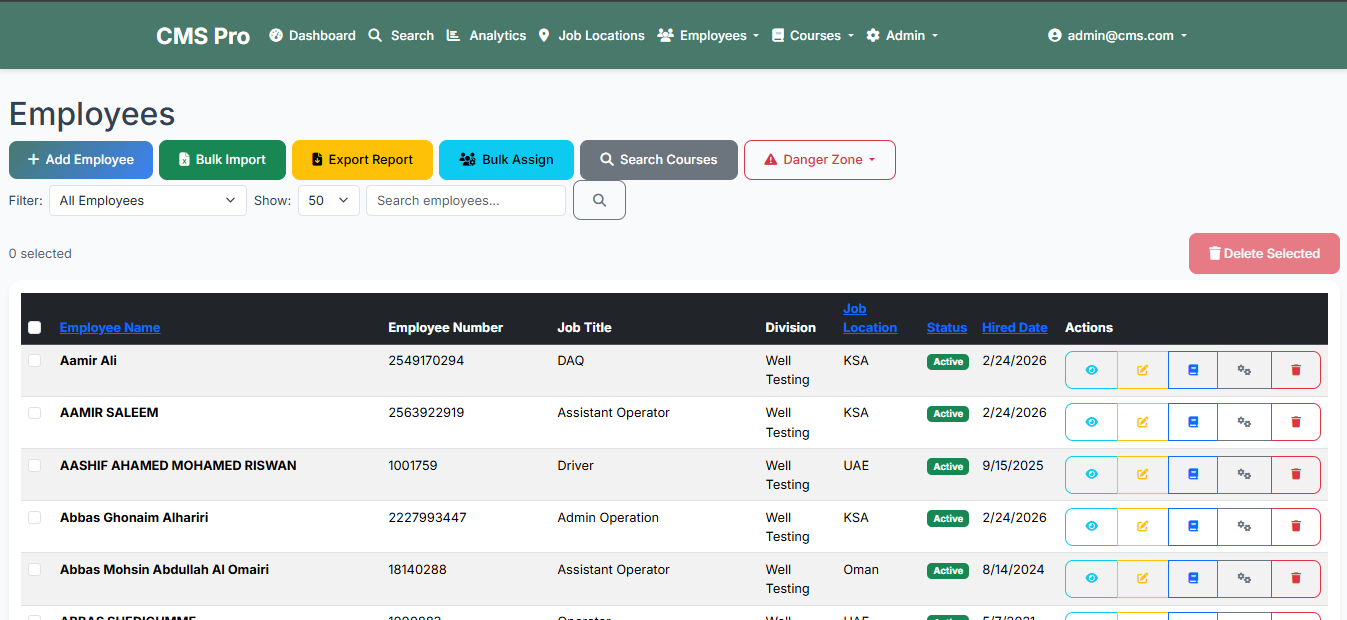The height and width of the screenshot is (620, 1347).
Task: Delete AAMIR SALEEM (trash icon)
Action: [1296, 422]
